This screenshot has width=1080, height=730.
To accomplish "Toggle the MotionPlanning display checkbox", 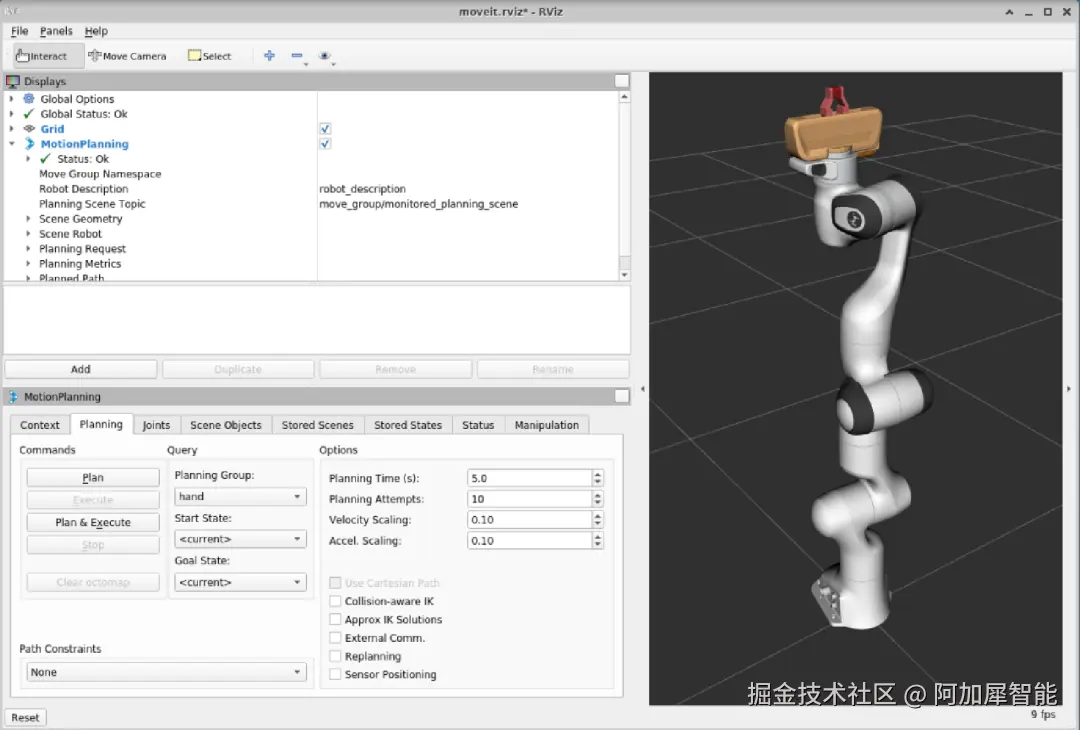I will point(325,143).
